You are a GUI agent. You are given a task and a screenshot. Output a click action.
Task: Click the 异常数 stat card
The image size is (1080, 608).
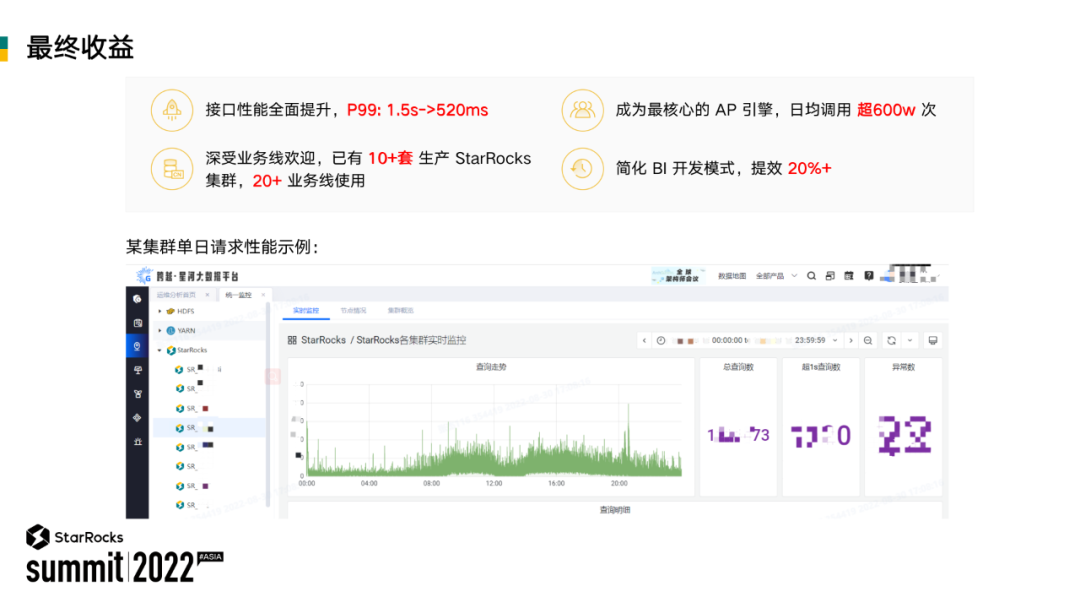(903, 426)
